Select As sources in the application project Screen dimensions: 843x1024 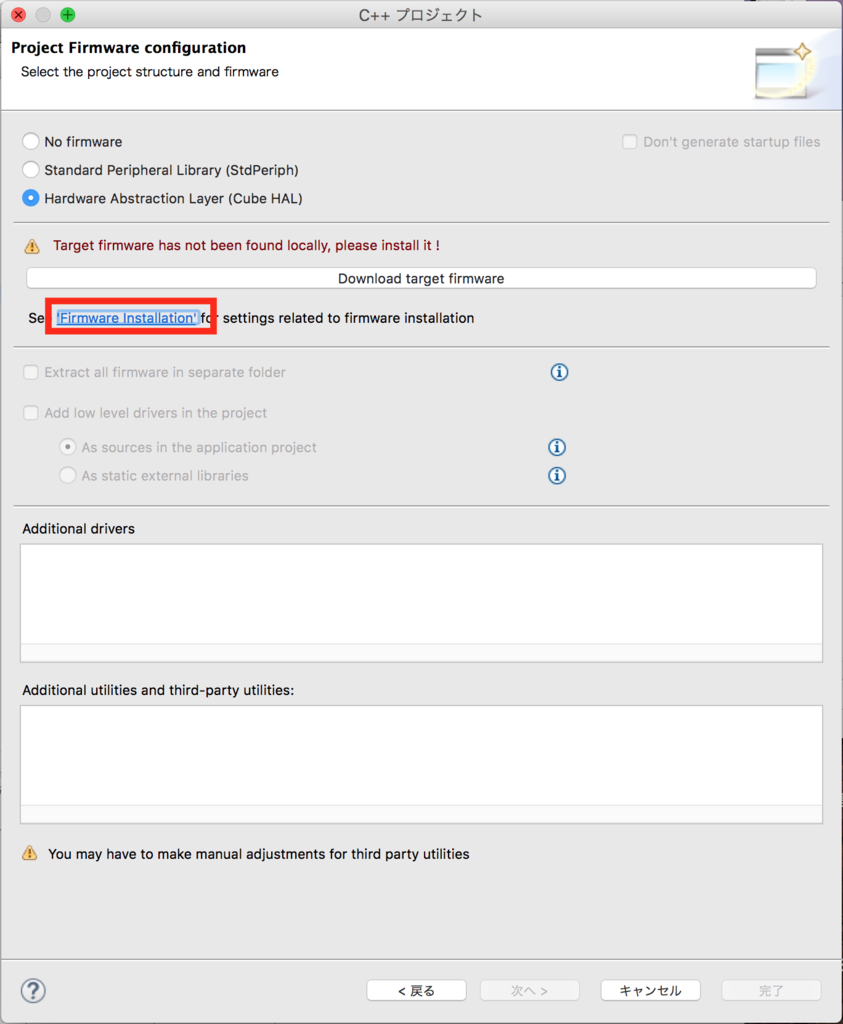tap(67, 447)
